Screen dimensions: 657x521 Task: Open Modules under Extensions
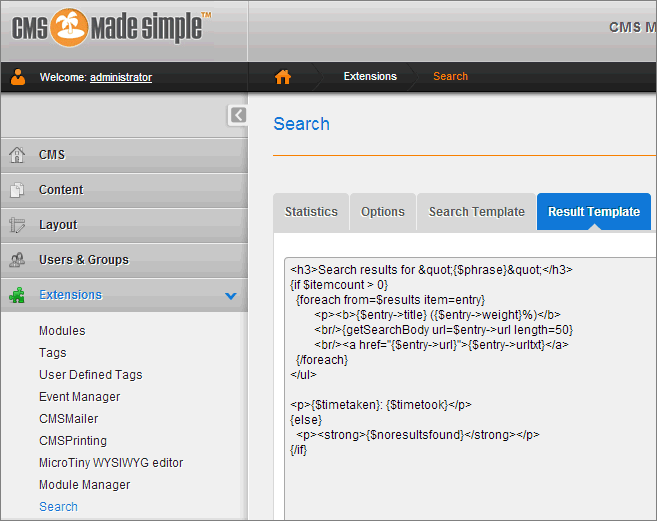tap(62, 331)
